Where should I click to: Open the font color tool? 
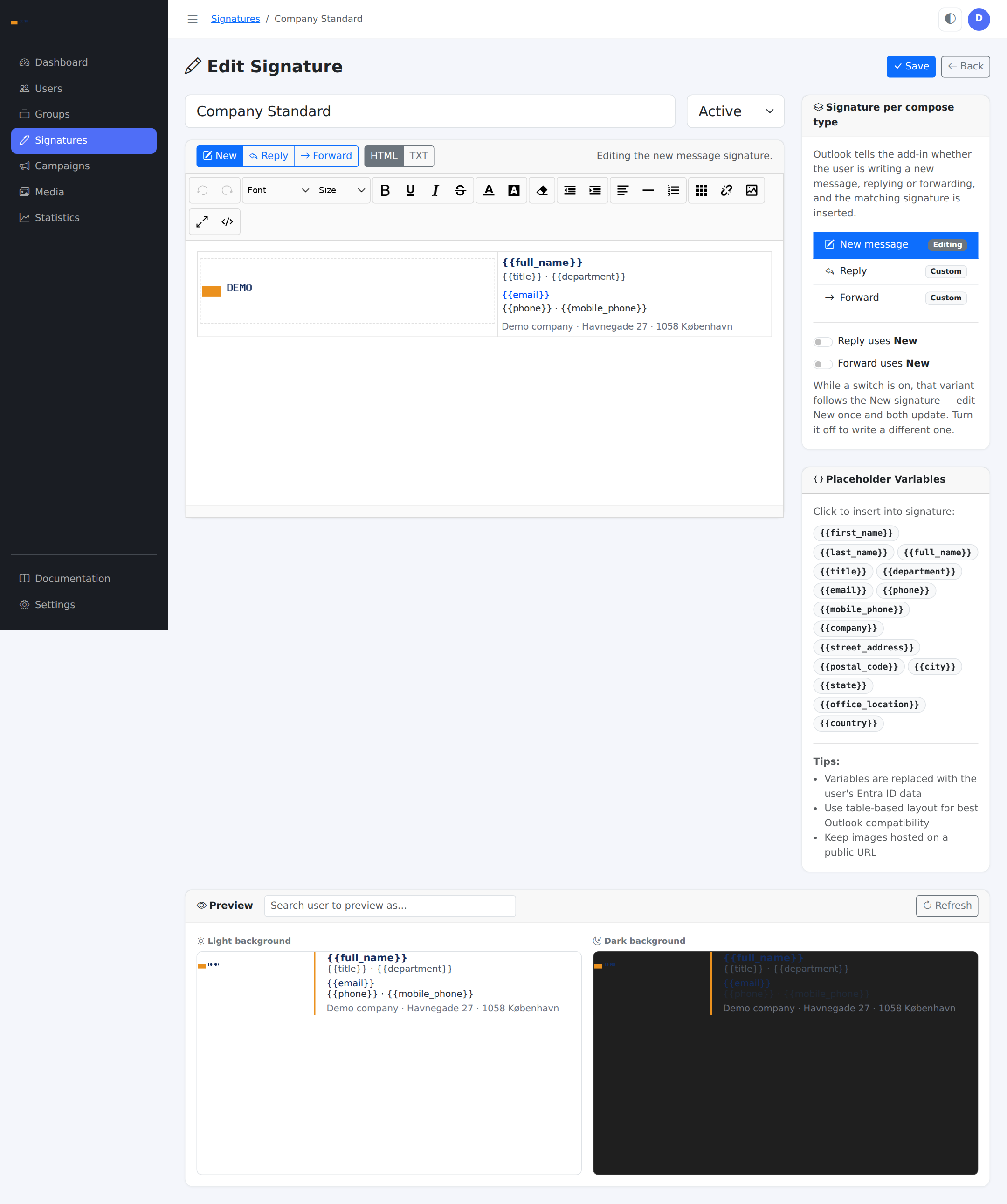pyautogui.click(x=489, y=190)
